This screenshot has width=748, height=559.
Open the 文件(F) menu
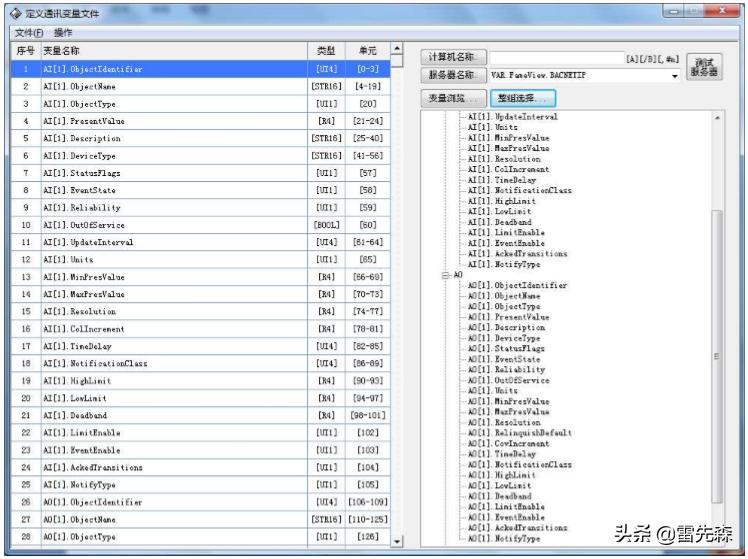tap(29, 32)
